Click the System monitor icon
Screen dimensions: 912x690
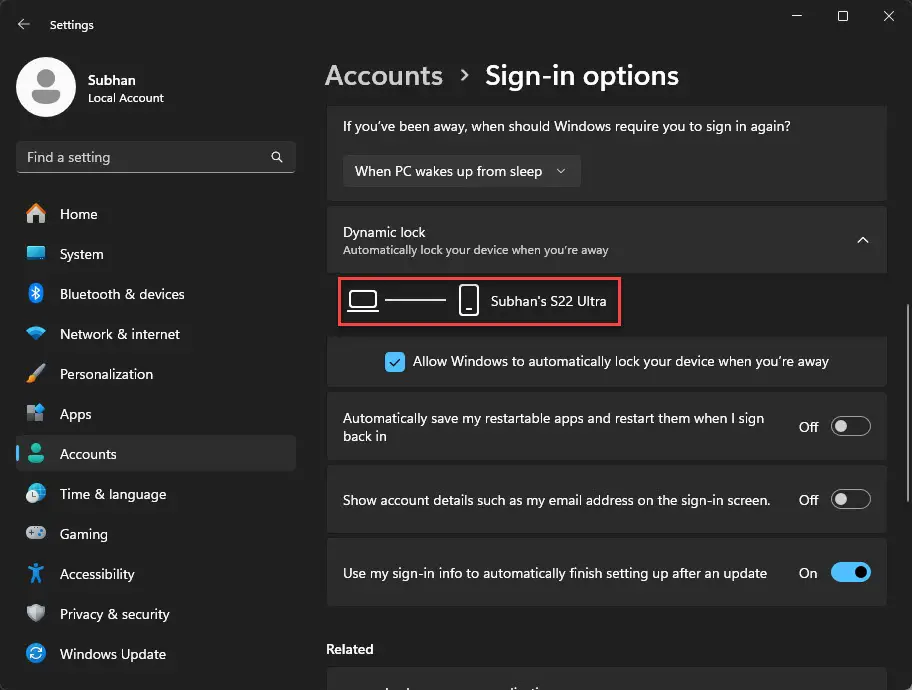pos(36,254)
